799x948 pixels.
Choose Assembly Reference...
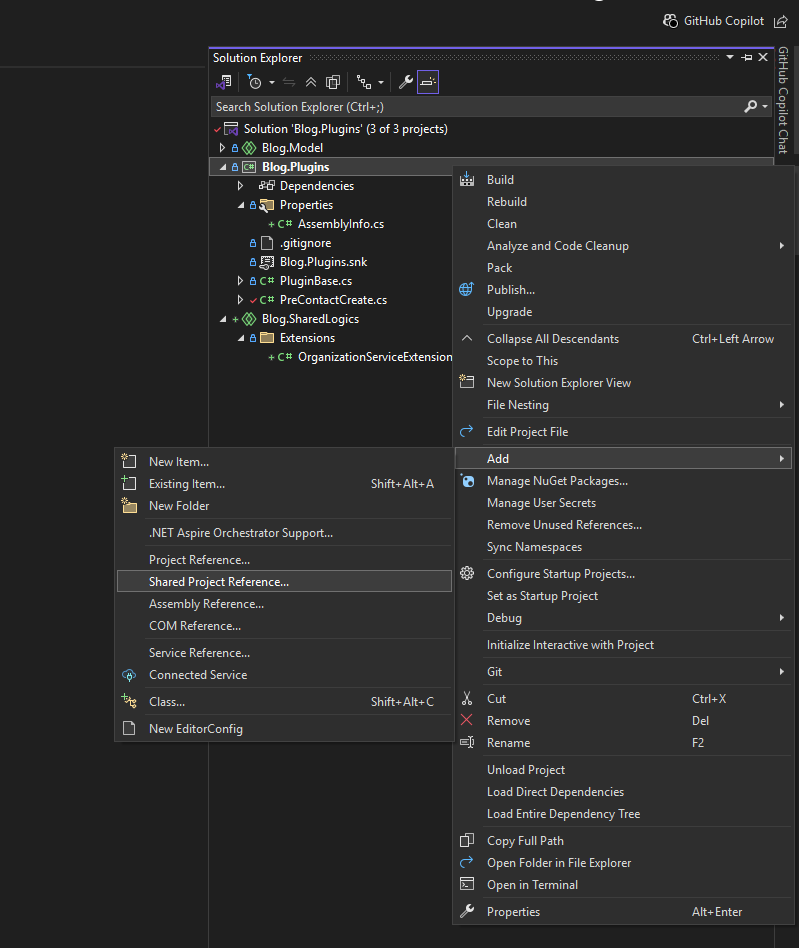pos(284,604)
